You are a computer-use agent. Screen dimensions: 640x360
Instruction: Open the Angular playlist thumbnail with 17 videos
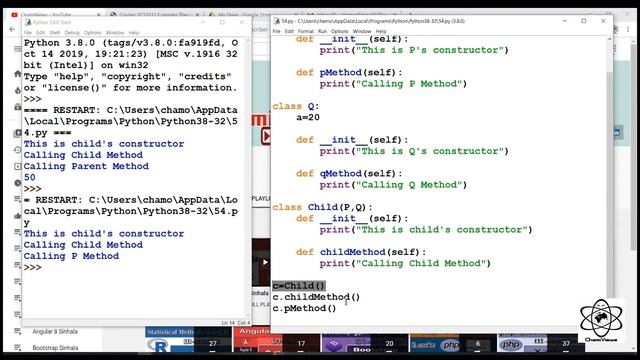click(276, 340)
